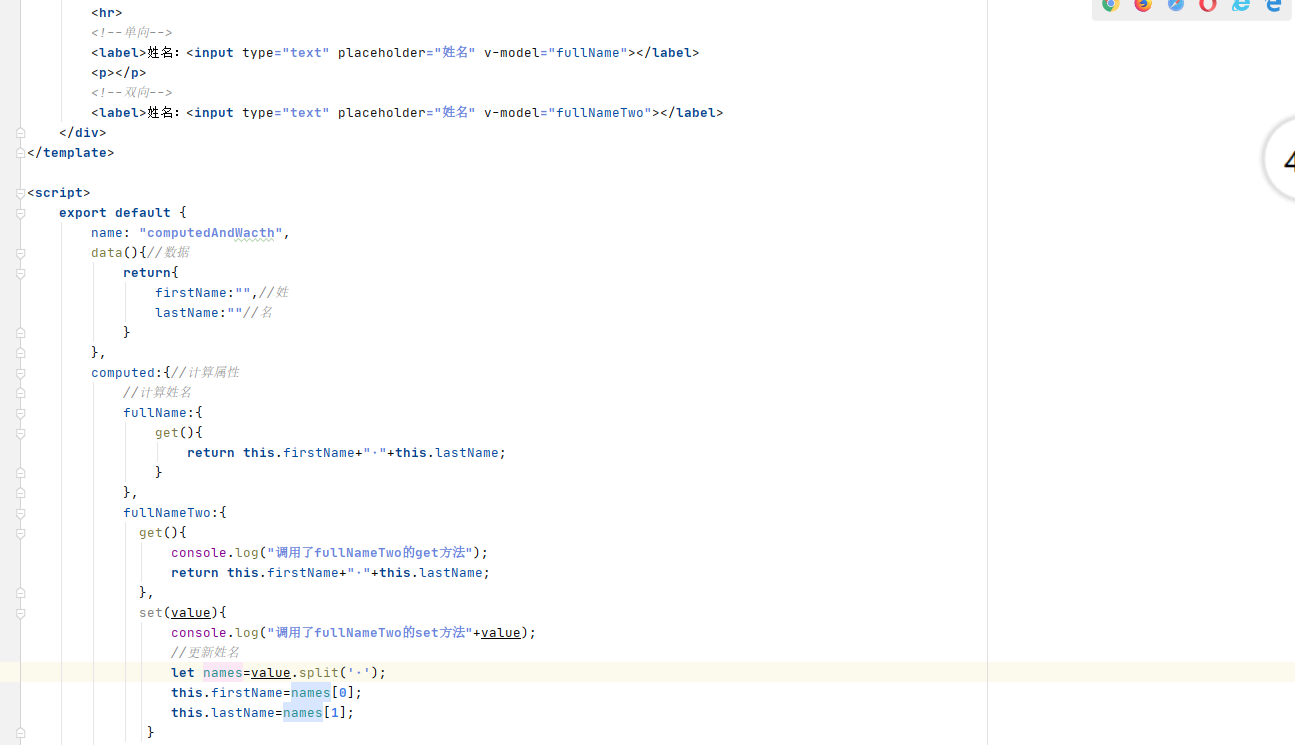1295x745 pixels.
Task: Click this.firstName=names[0] statement
Action: [x=267, y=692]
